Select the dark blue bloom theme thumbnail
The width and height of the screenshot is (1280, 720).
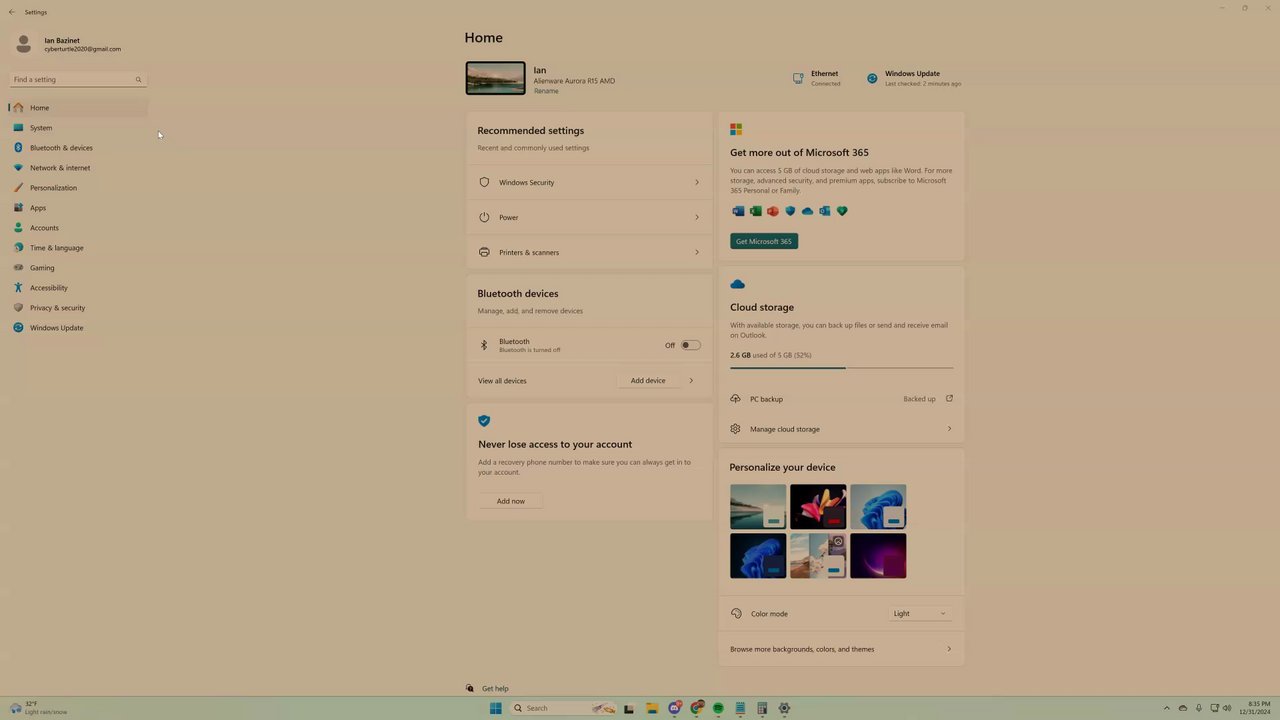pos(758,556)
